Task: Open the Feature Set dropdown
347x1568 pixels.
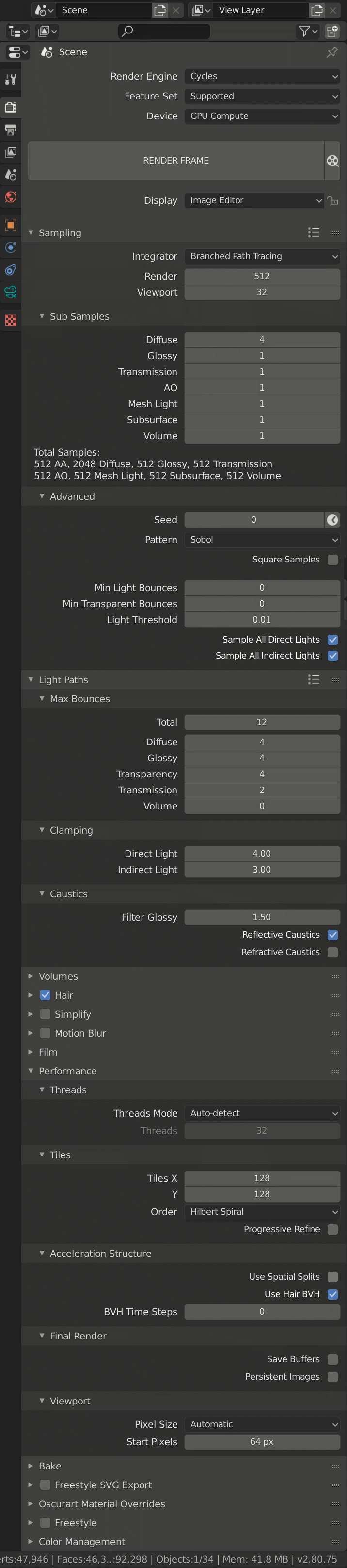Action: point(262,96)
